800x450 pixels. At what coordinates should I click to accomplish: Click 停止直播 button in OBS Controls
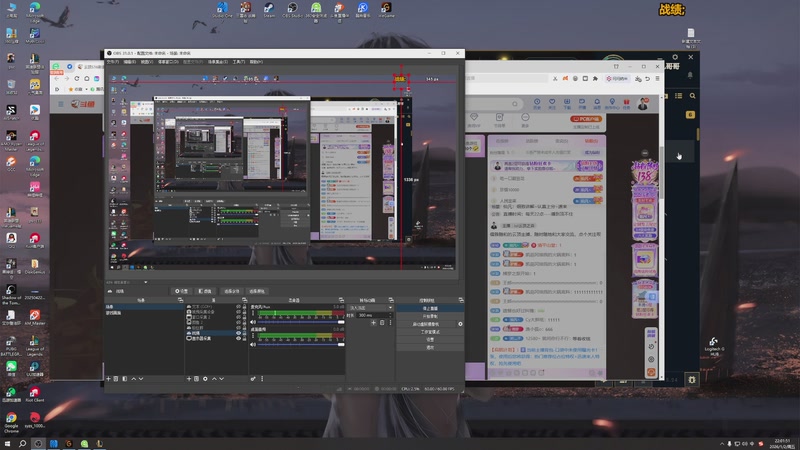pyautogui.click(x=430, y=308)
